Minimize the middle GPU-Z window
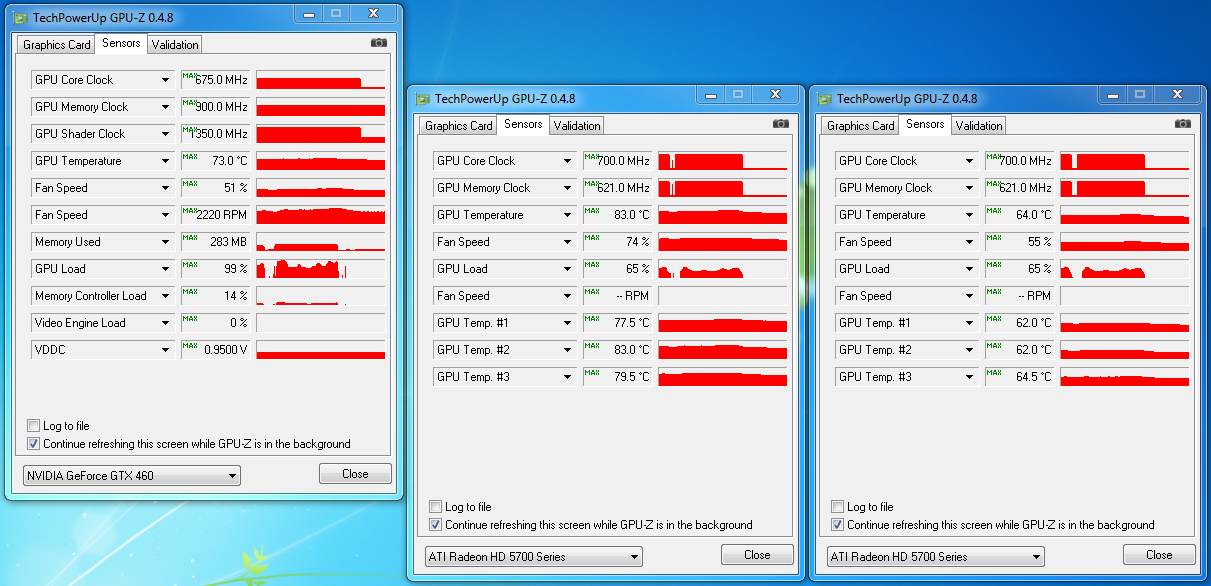The width and height of the screenshot is (1211, 586). [709, 95]
